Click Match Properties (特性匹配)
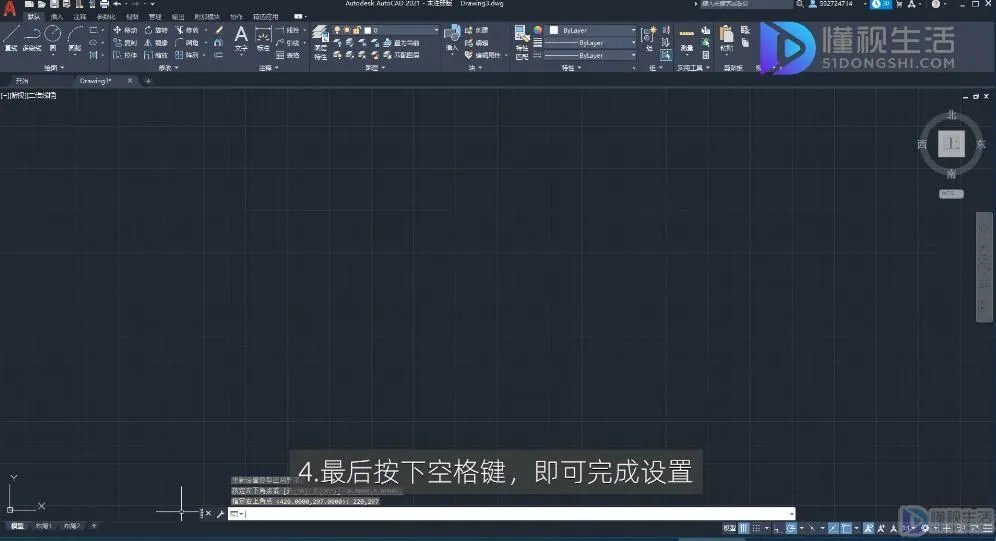Image resolution: width=996 pixels, height=541 pixels. tap(522, 43)
